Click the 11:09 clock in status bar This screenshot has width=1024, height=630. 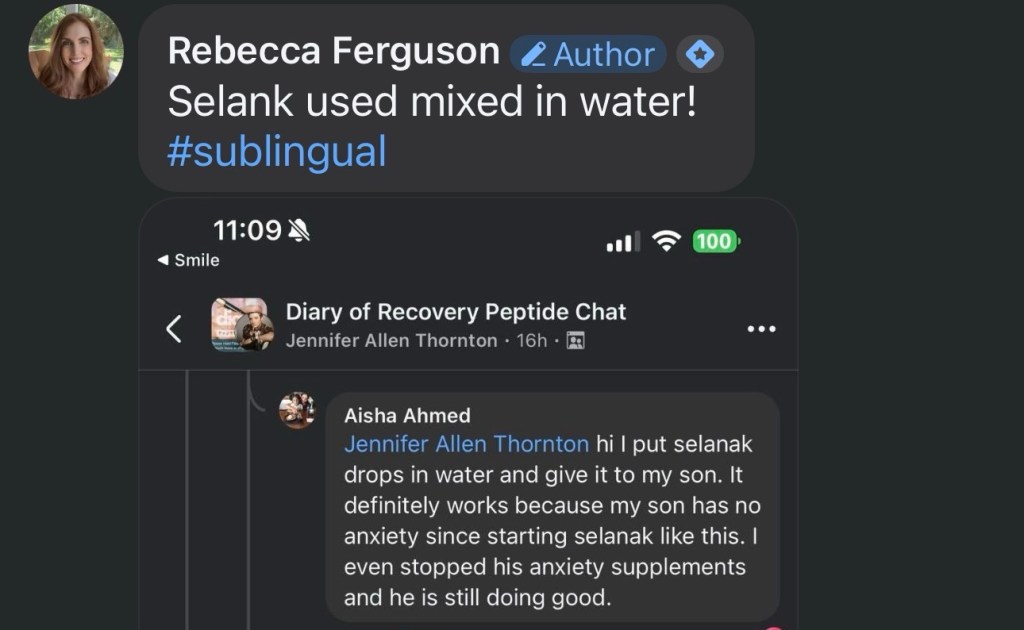point(247,230)
